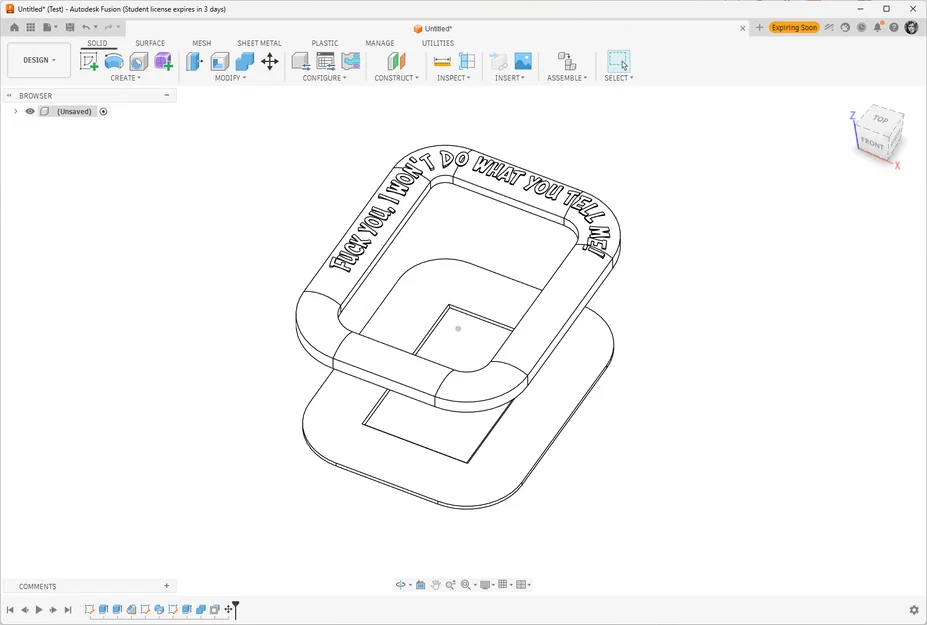
Task: Click the Move/Copy arrows icon
Action: pyautogui.click(x=270, y=61)
